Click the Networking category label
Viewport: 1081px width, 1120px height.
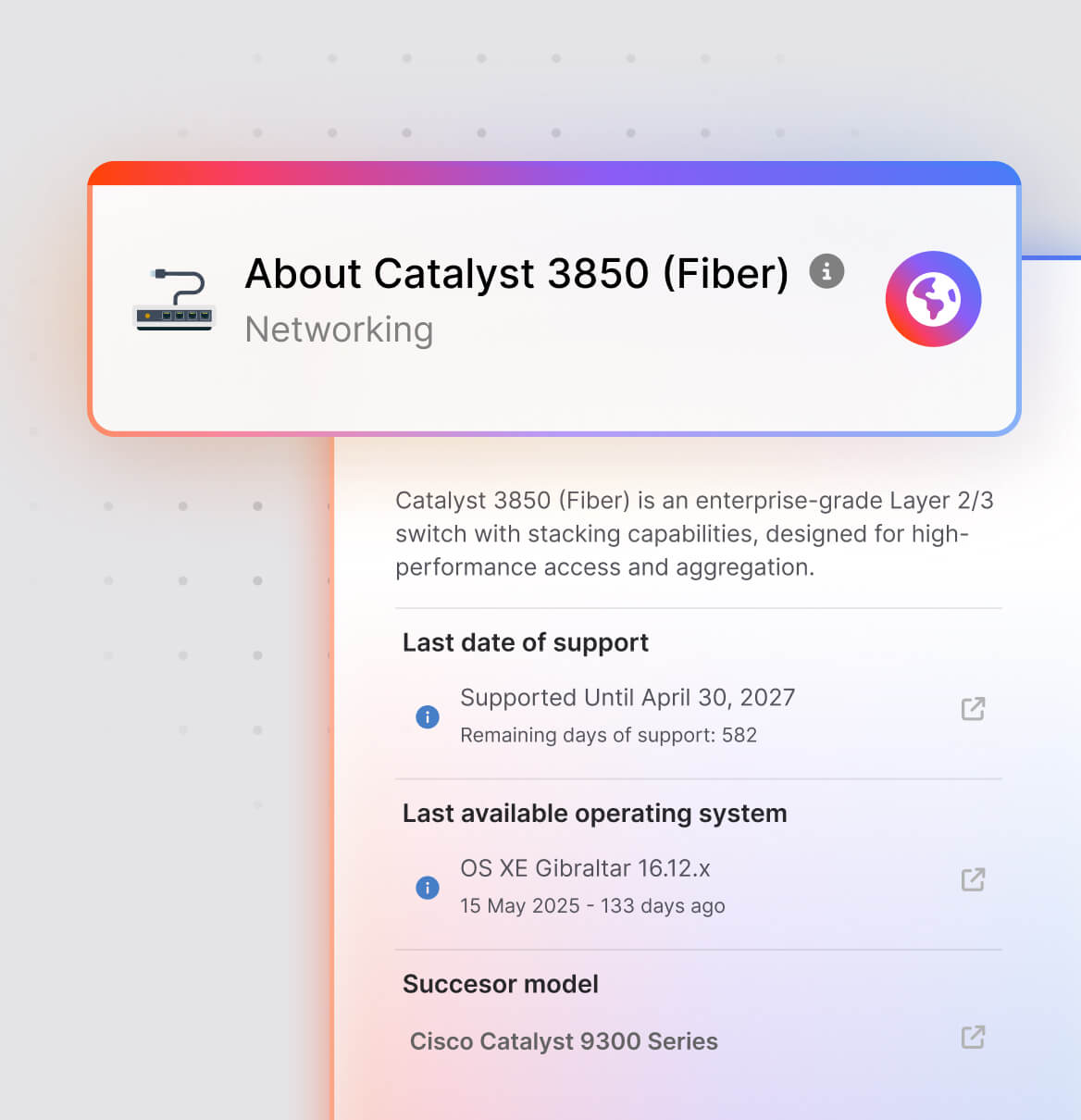[339, 330]
